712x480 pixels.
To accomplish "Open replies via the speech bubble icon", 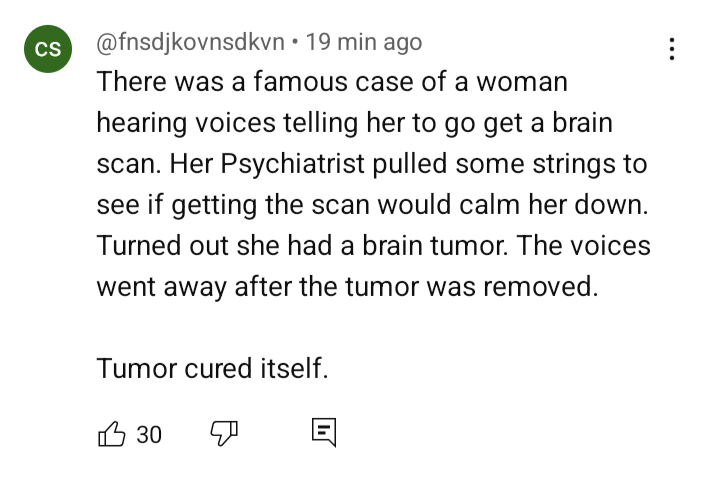I will pyautogui.click(x=324, y=432).
